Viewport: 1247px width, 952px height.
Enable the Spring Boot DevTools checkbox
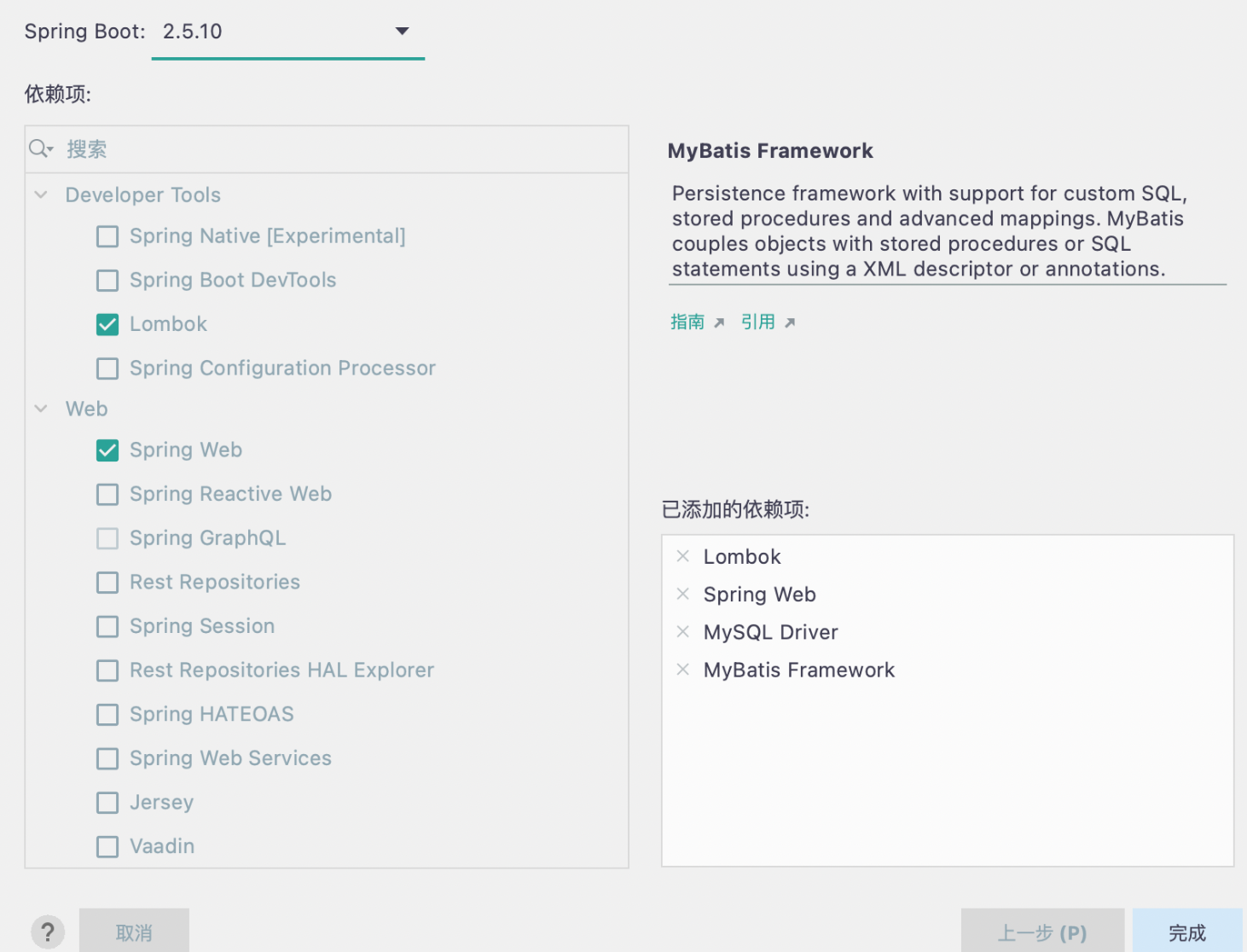(x=107, y=280)
